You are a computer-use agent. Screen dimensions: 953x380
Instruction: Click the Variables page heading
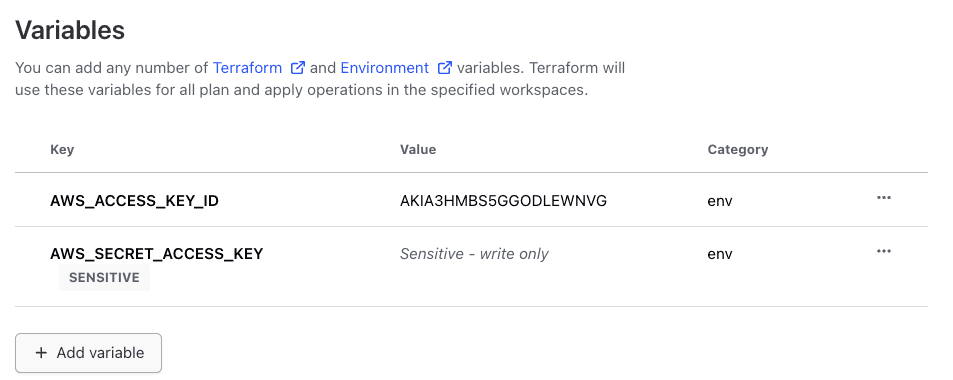pyautogui.click(x=70, y=30)
